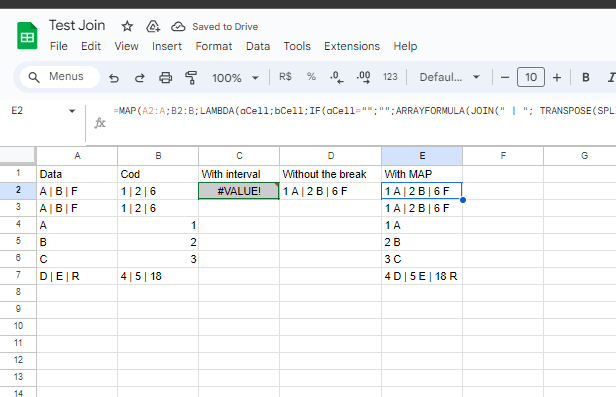Click the blue fill handle on E2
Image resolution: width=616 pixels, height=397 pixels.
[463, 200]
